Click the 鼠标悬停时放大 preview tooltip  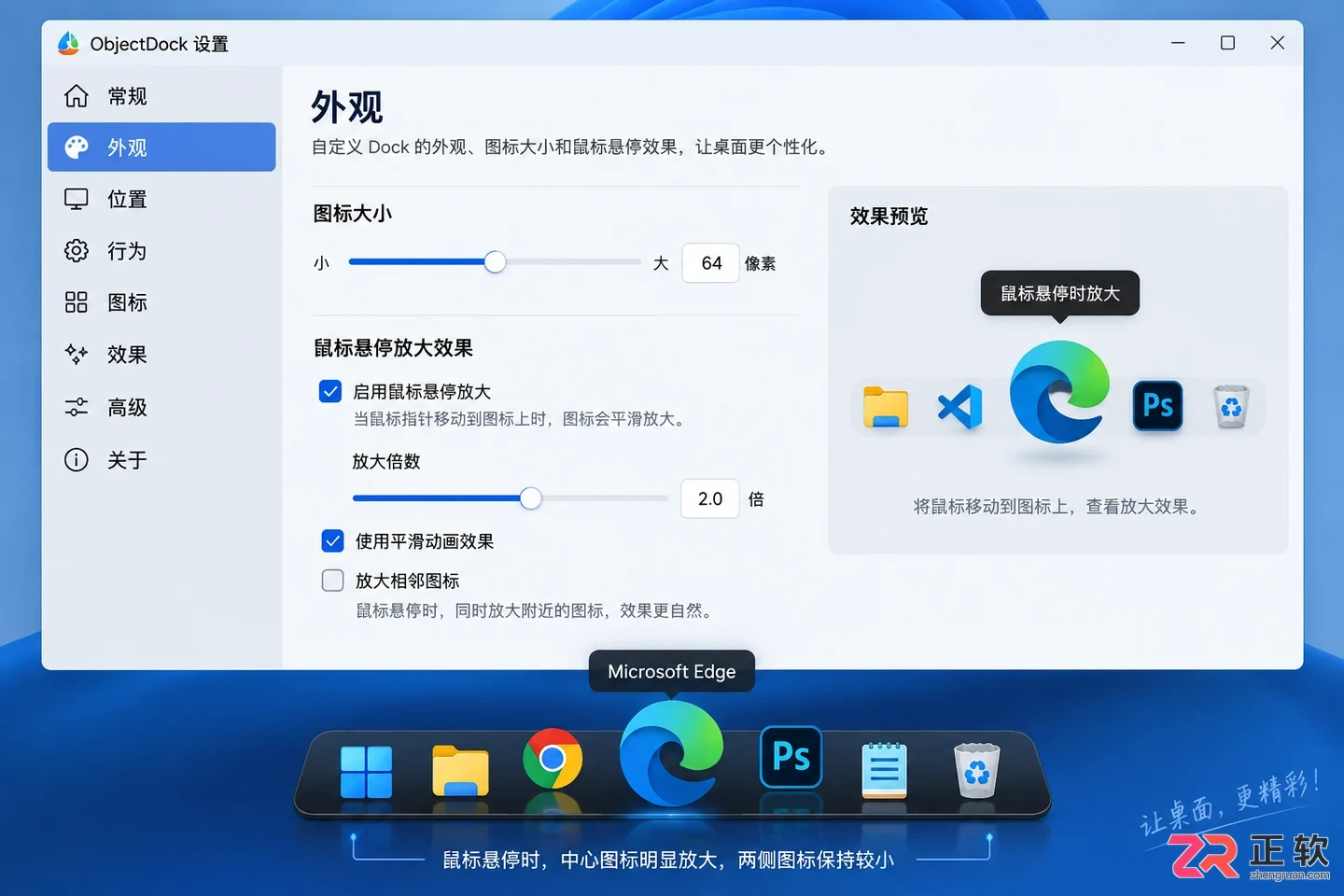coord(1060,293)
